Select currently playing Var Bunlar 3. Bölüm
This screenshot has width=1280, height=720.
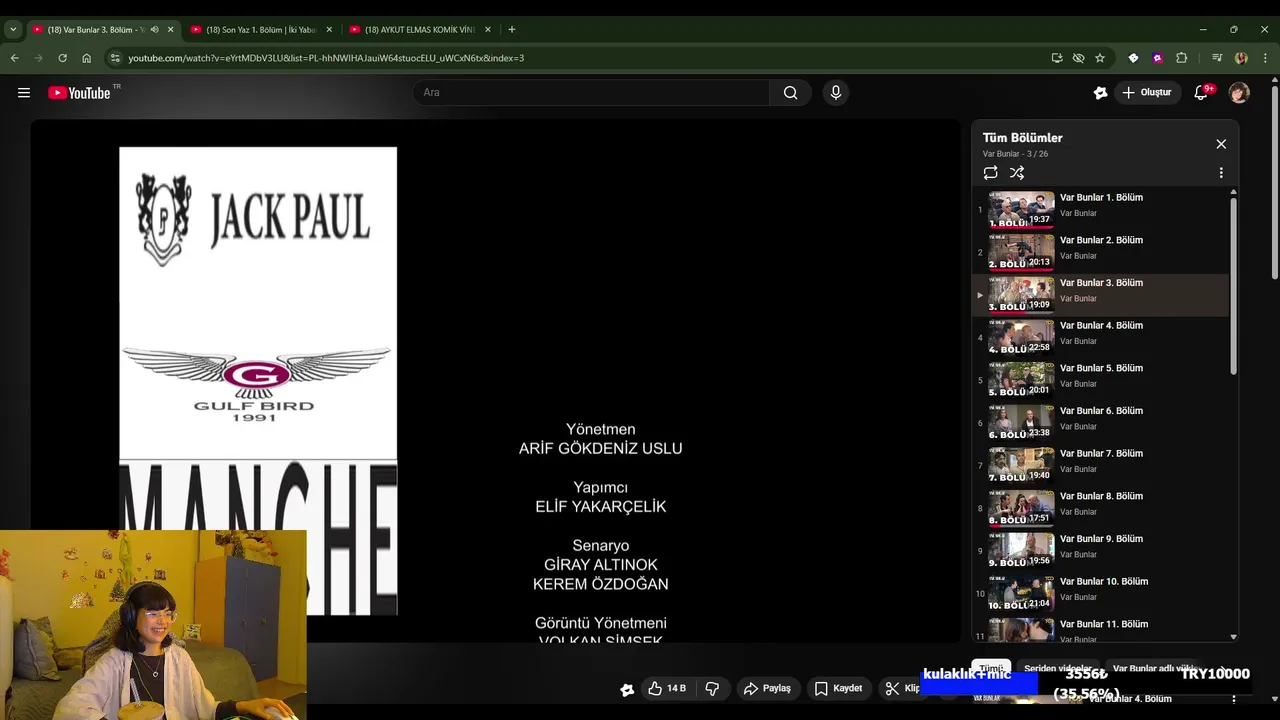point(1100,295)
